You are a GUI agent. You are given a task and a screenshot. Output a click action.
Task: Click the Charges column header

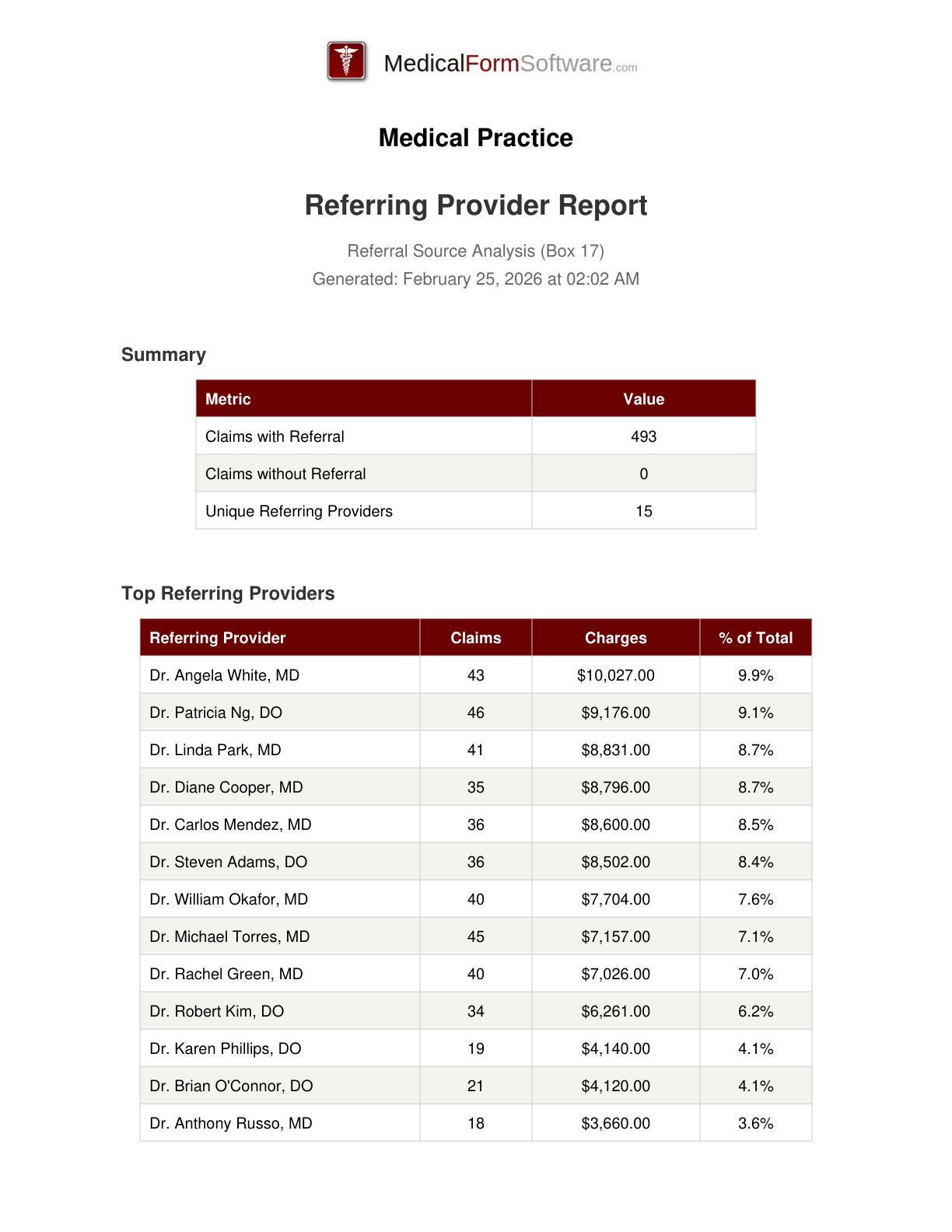[x=615, y=638]
